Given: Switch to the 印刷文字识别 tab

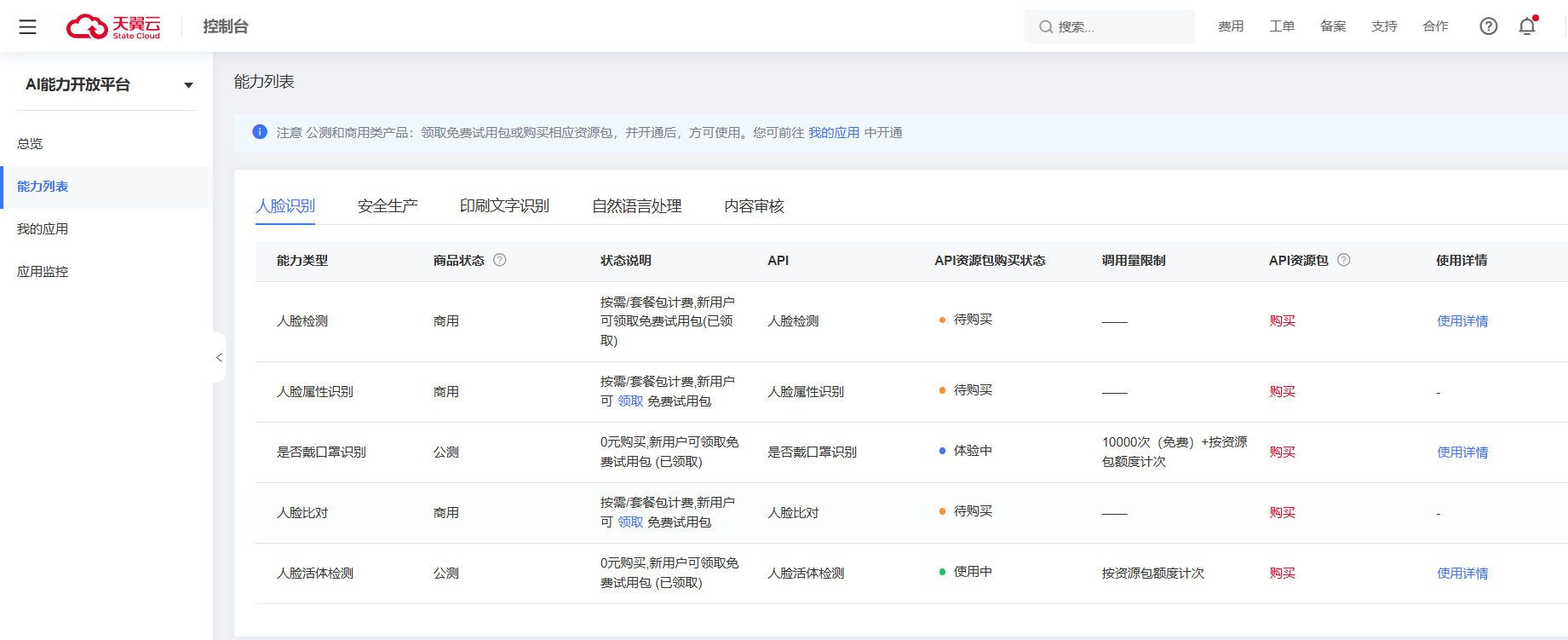Looking at the screenshot, I should pos(504,206).
